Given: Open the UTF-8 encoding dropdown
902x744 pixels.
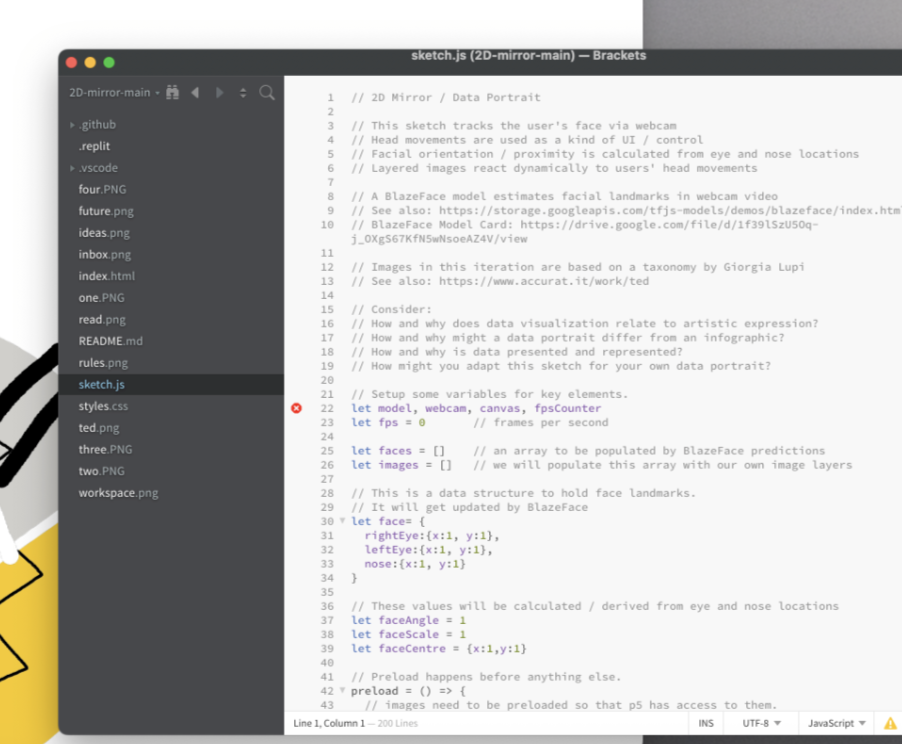Looking at the screenshot, I should tap(762, 723).
